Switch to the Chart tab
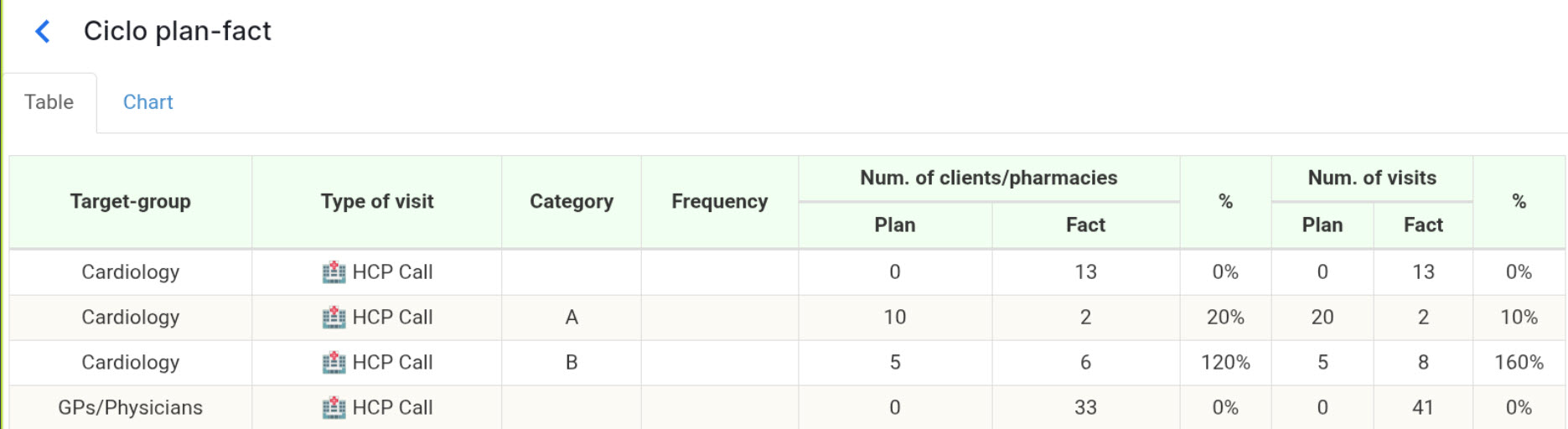This screenshot has height=429, width=1568. (147, 102)
